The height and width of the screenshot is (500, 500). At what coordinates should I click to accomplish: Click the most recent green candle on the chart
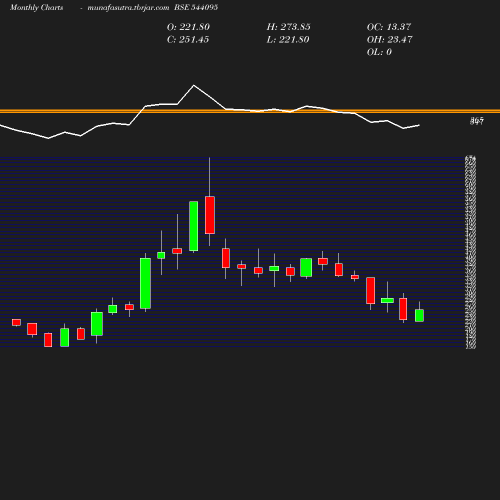coord(419,315)
